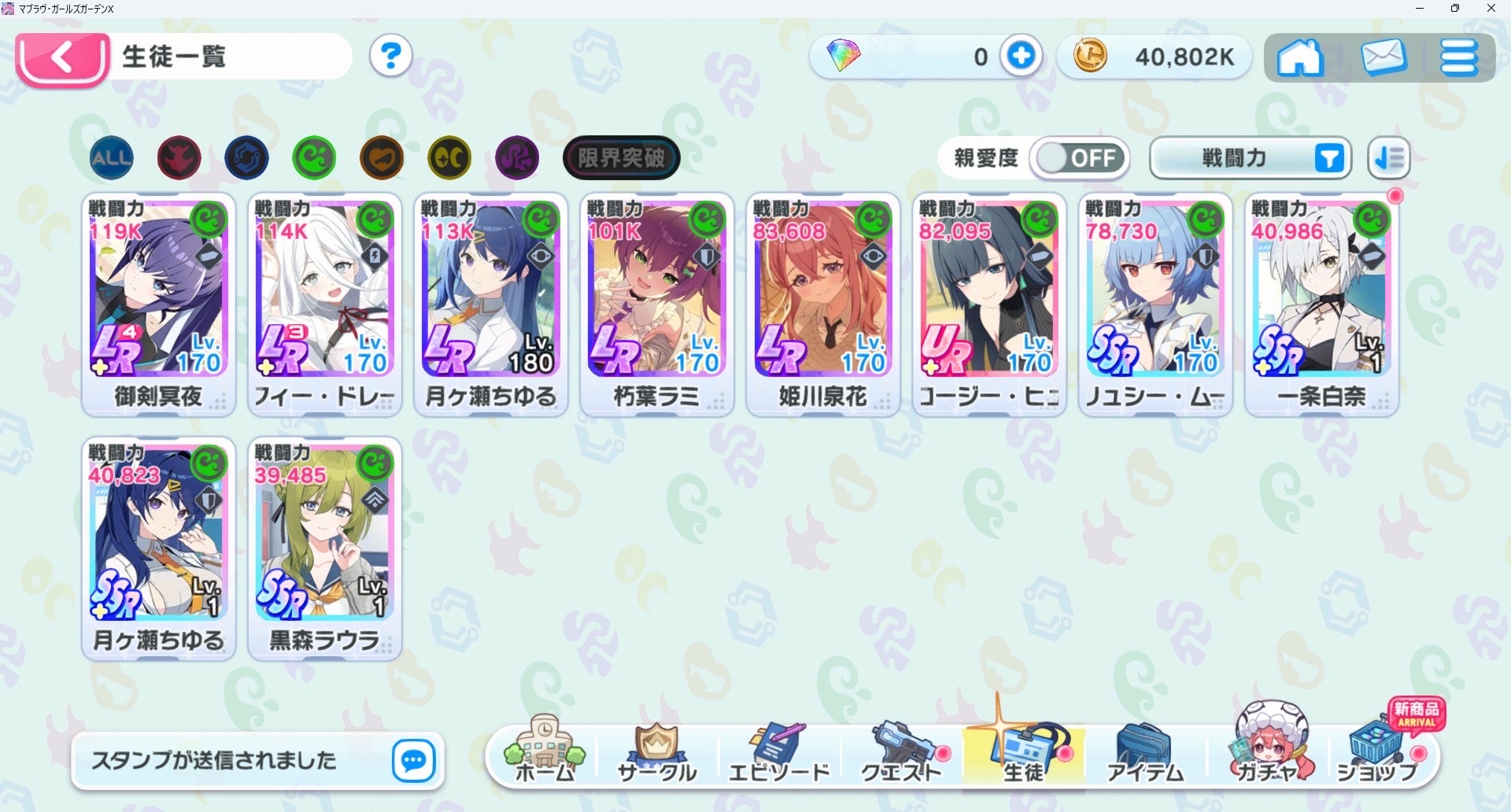Click the pink back arrow button

(62, 59)
